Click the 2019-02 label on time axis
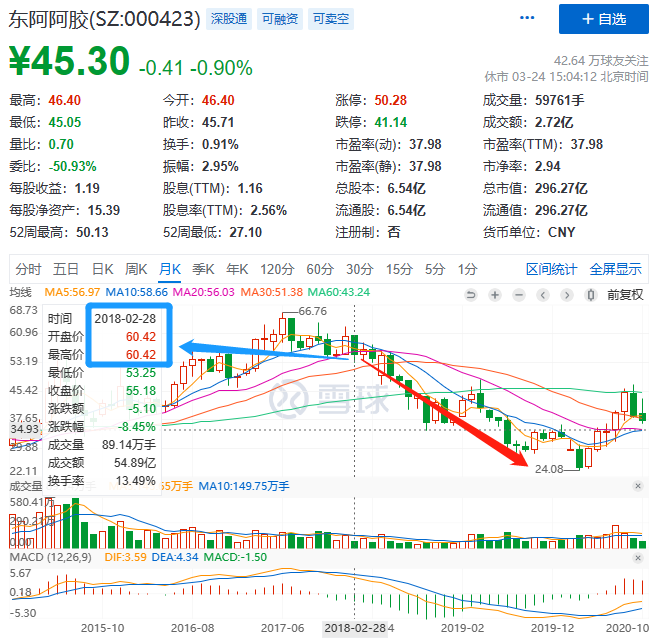Image resolution: width=659 pixels, height=643 pixels. pyautogui.click(x=462, y=628)
